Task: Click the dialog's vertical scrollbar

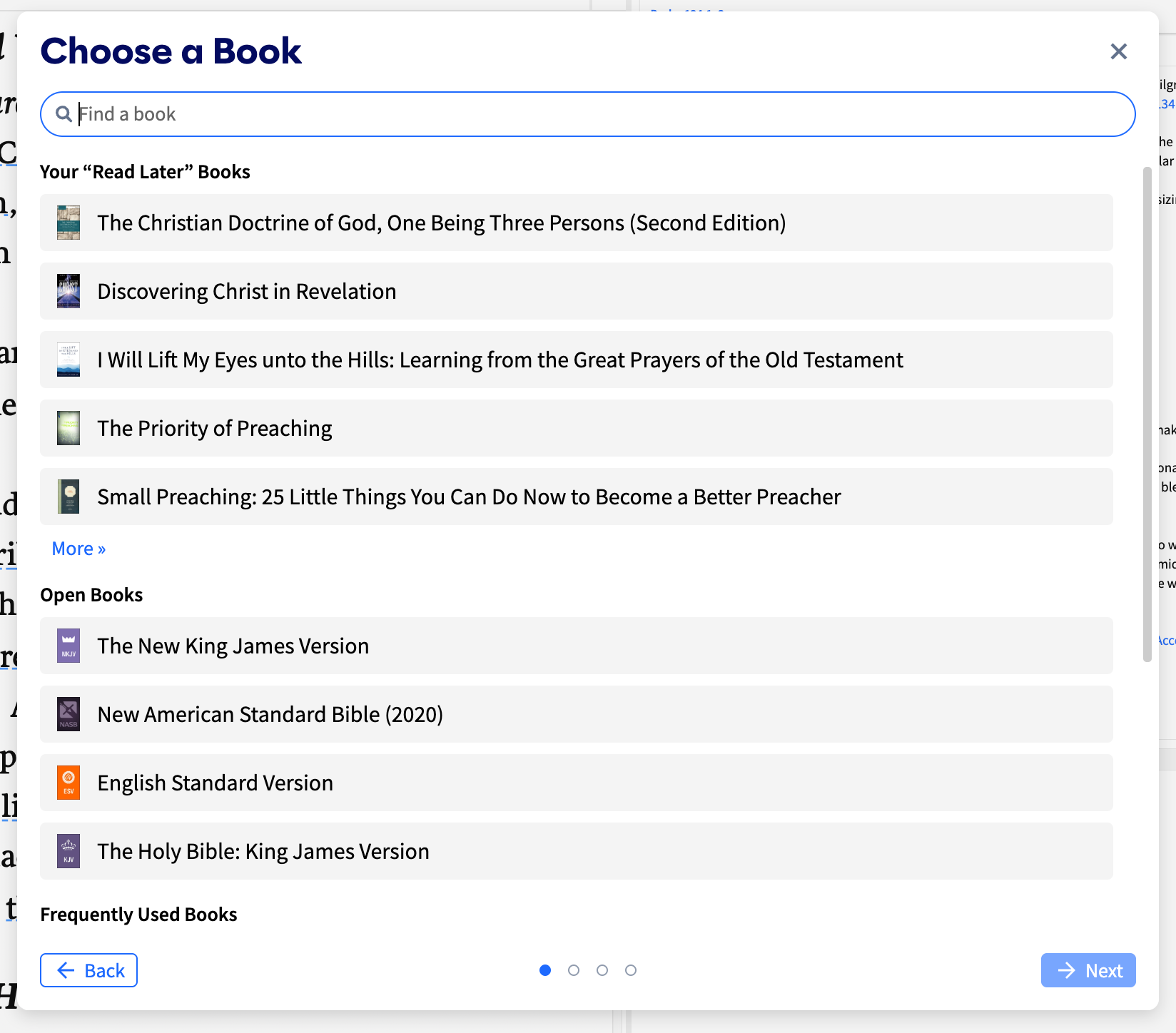Action: pyautogui.click(x=1147, y=414)
